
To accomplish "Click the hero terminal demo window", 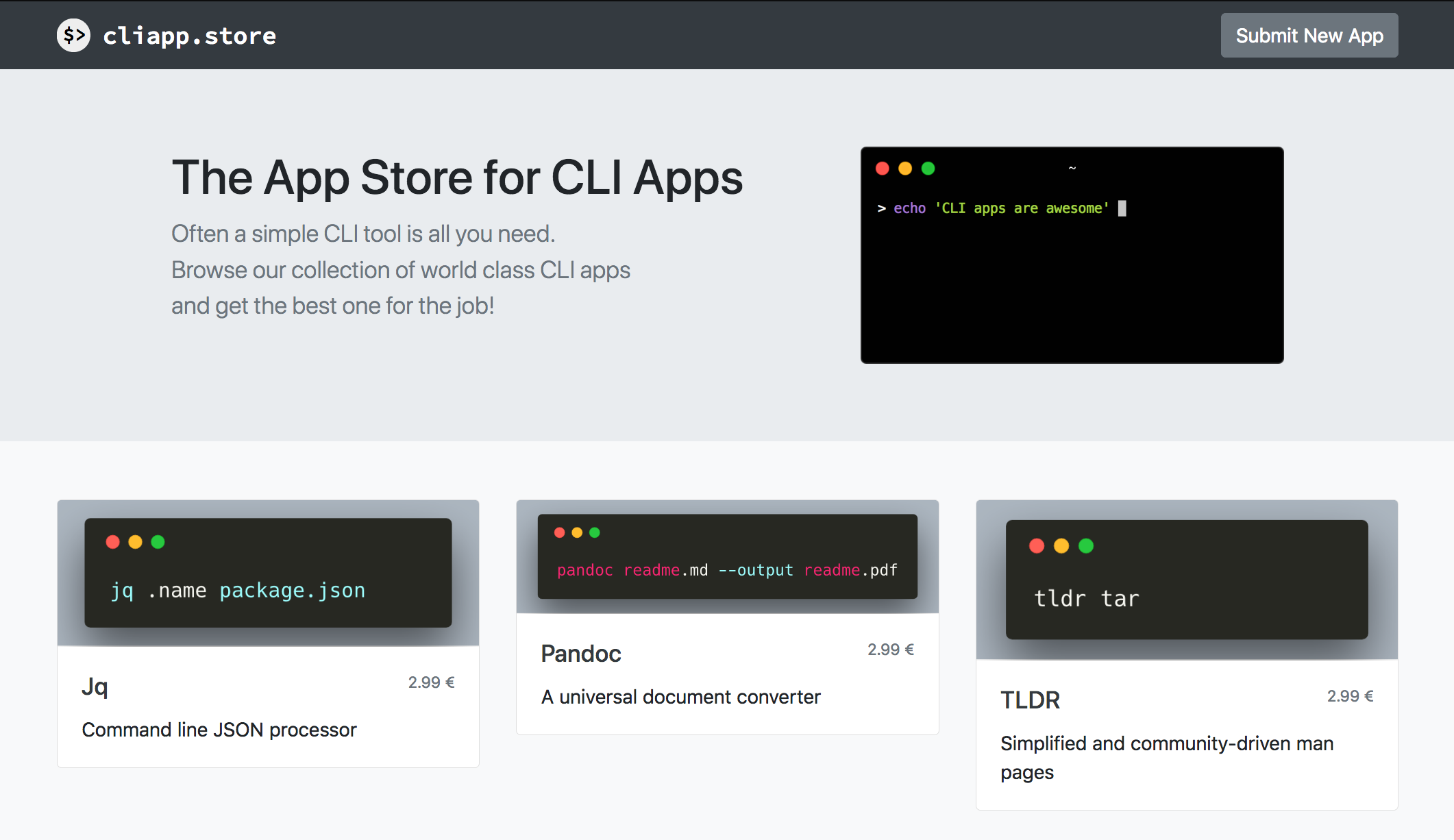I will point(1072,255).
